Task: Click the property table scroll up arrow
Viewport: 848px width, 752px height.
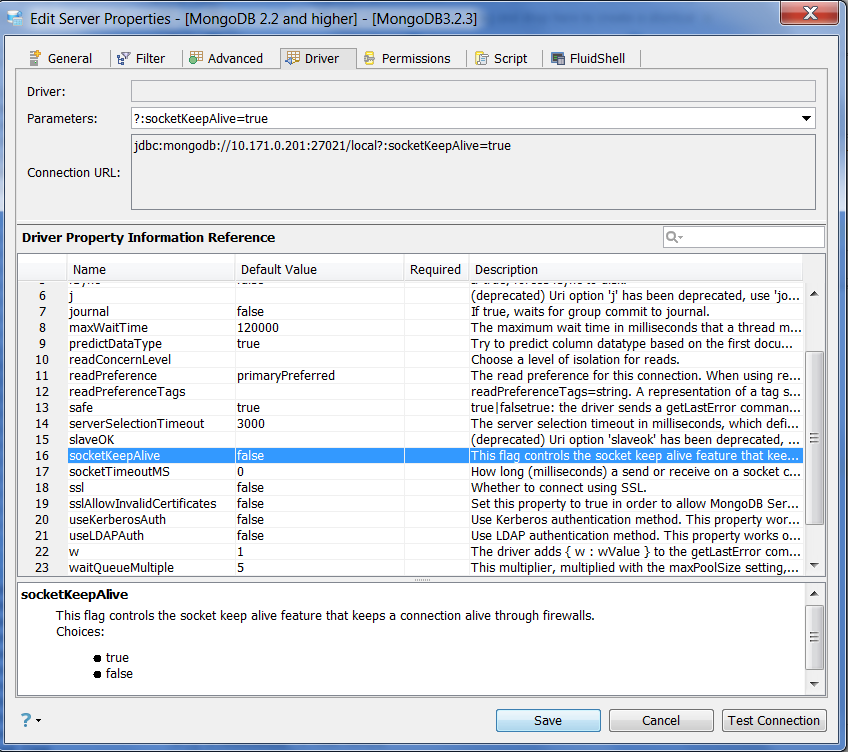Action: click(814, 294)
